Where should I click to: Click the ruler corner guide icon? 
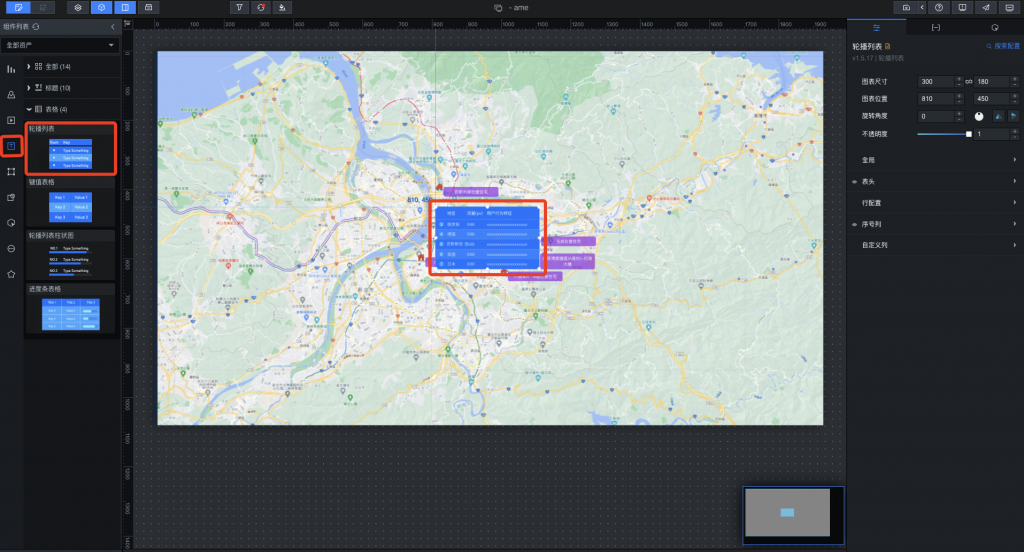[127, 24]
